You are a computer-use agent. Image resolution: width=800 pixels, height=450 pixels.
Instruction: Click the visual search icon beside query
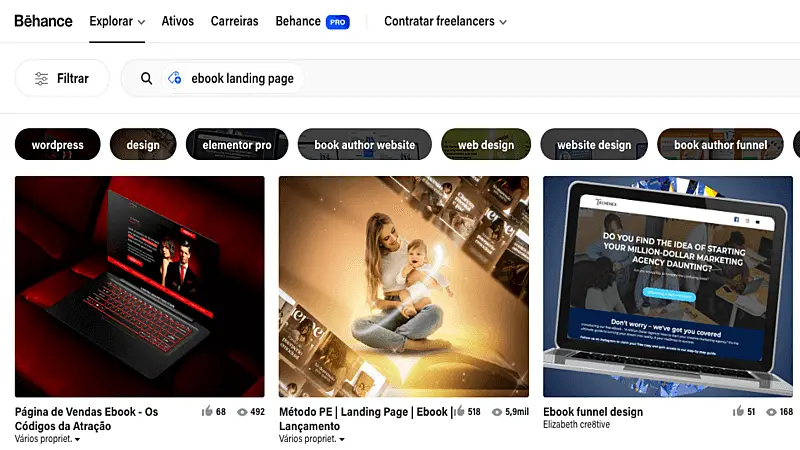click(174, 78)
